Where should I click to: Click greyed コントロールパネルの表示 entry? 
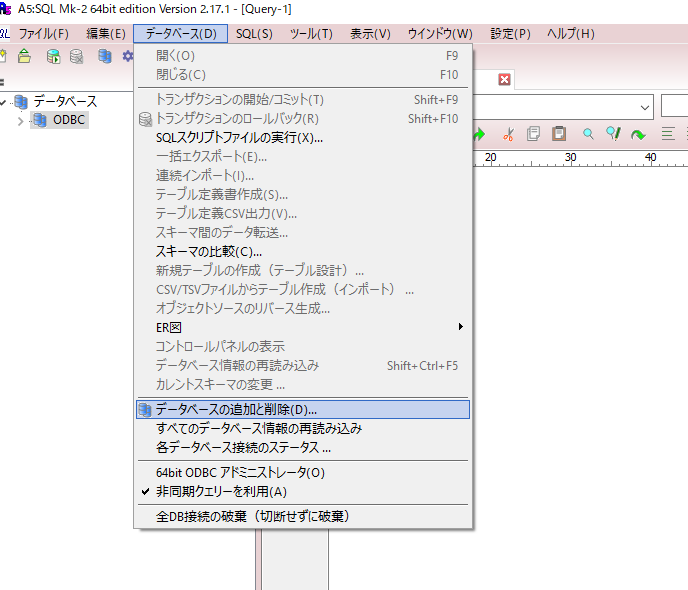click(x=303, y=347)
